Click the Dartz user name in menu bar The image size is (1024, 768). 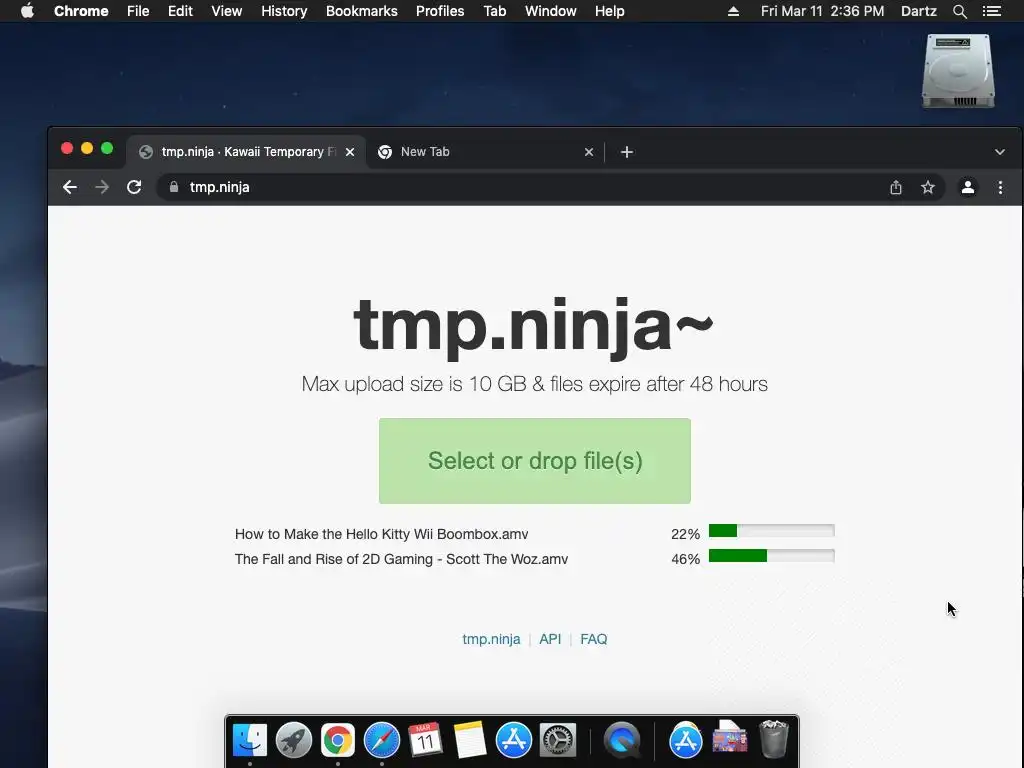919,11
